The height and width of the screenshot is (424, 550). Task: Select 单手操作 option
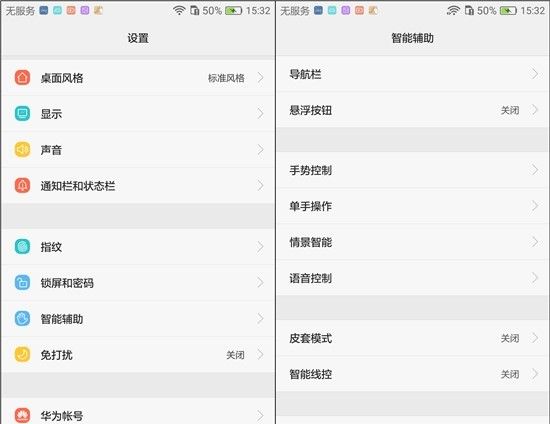[412, 206]
